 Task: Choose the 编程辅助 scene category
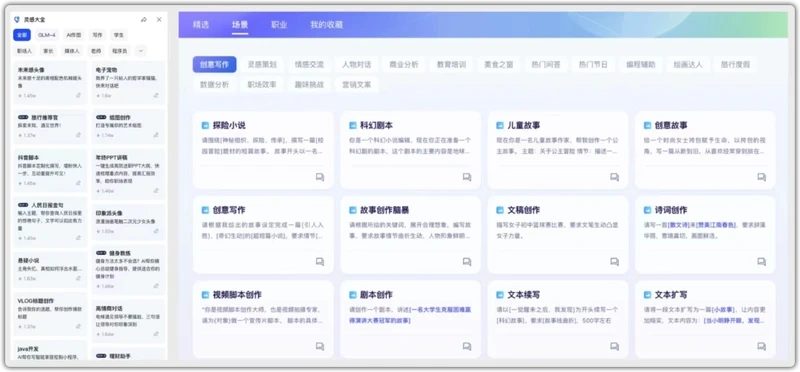coord(641,65)
